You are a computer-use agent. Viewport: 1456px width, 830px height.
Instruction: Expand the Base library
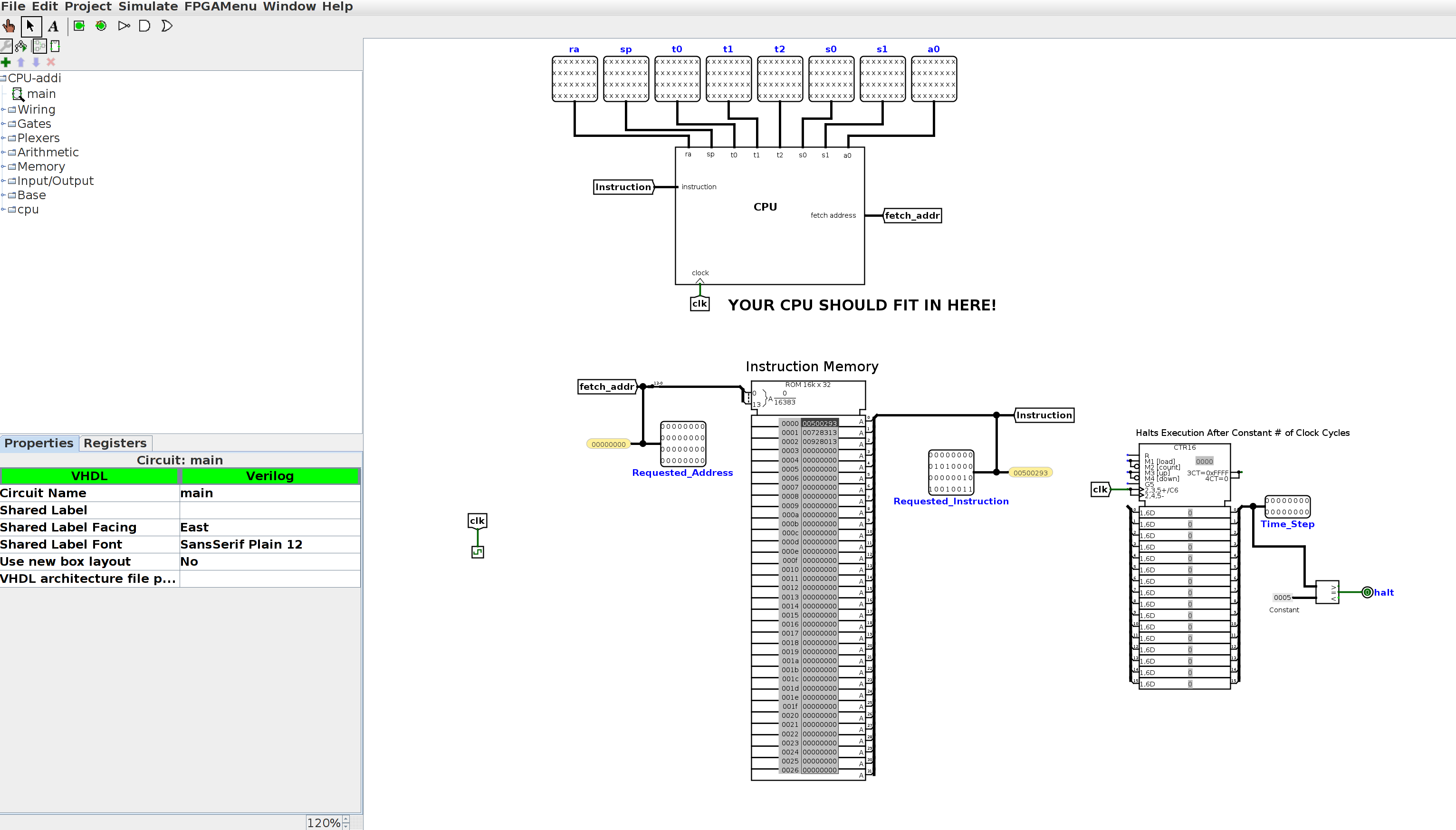pos(3,195)
